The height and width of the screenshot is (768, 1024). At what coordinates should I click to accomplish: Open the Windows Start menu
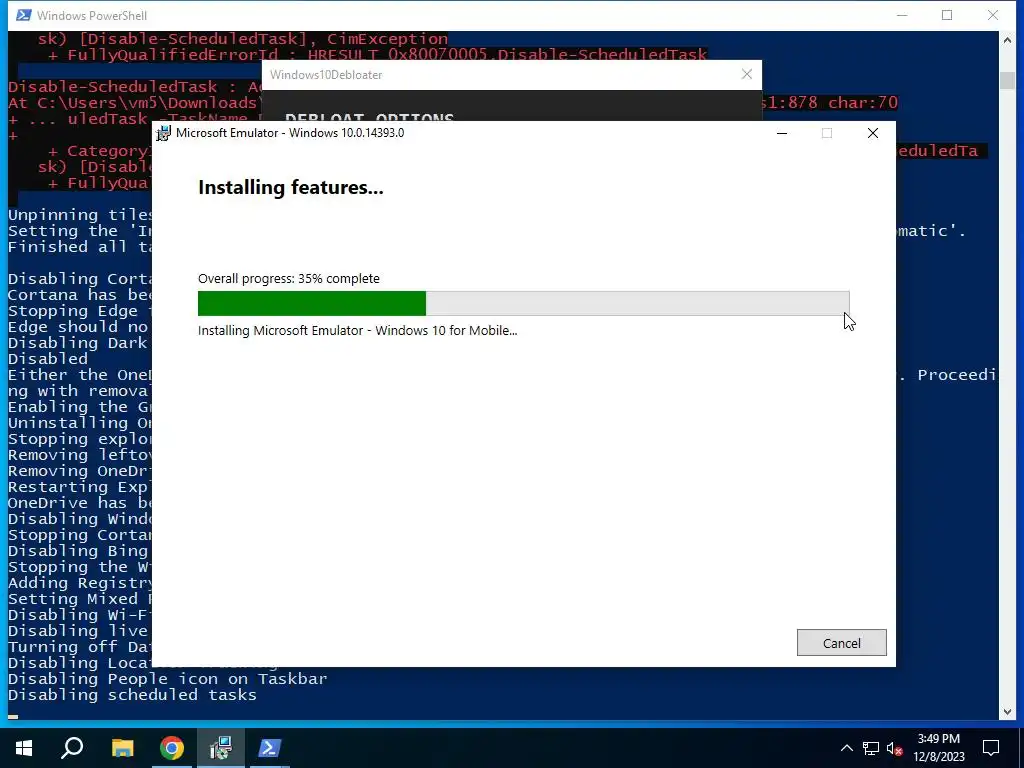pos(24,748)
